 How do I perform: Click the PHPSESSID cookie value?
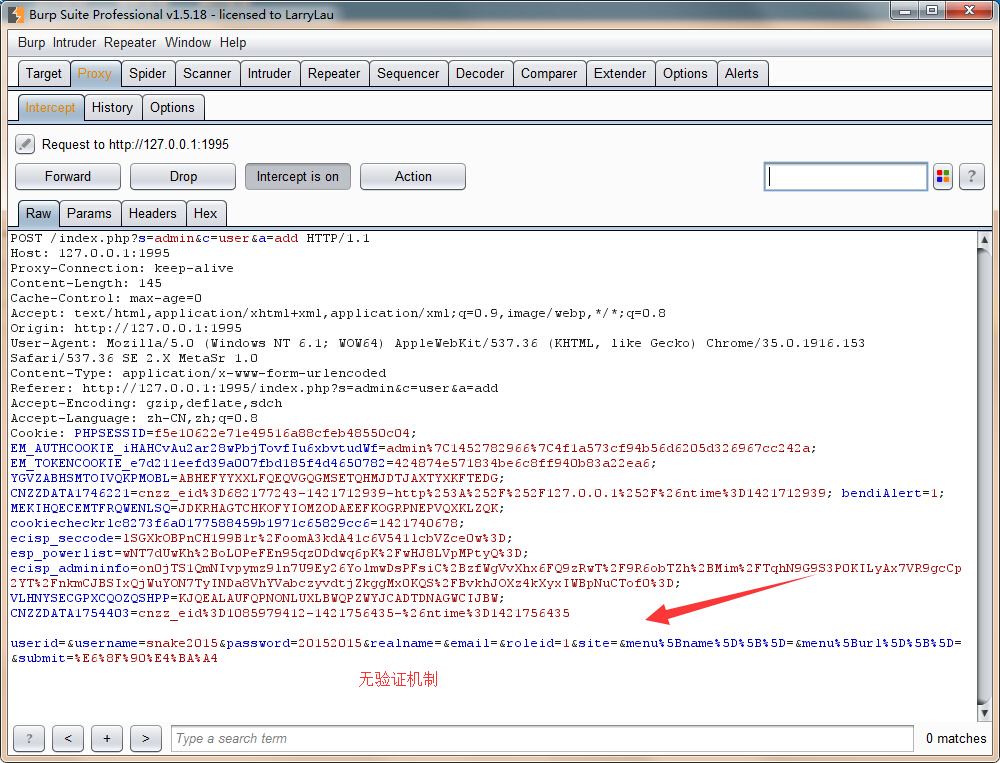tap(281, 433)
